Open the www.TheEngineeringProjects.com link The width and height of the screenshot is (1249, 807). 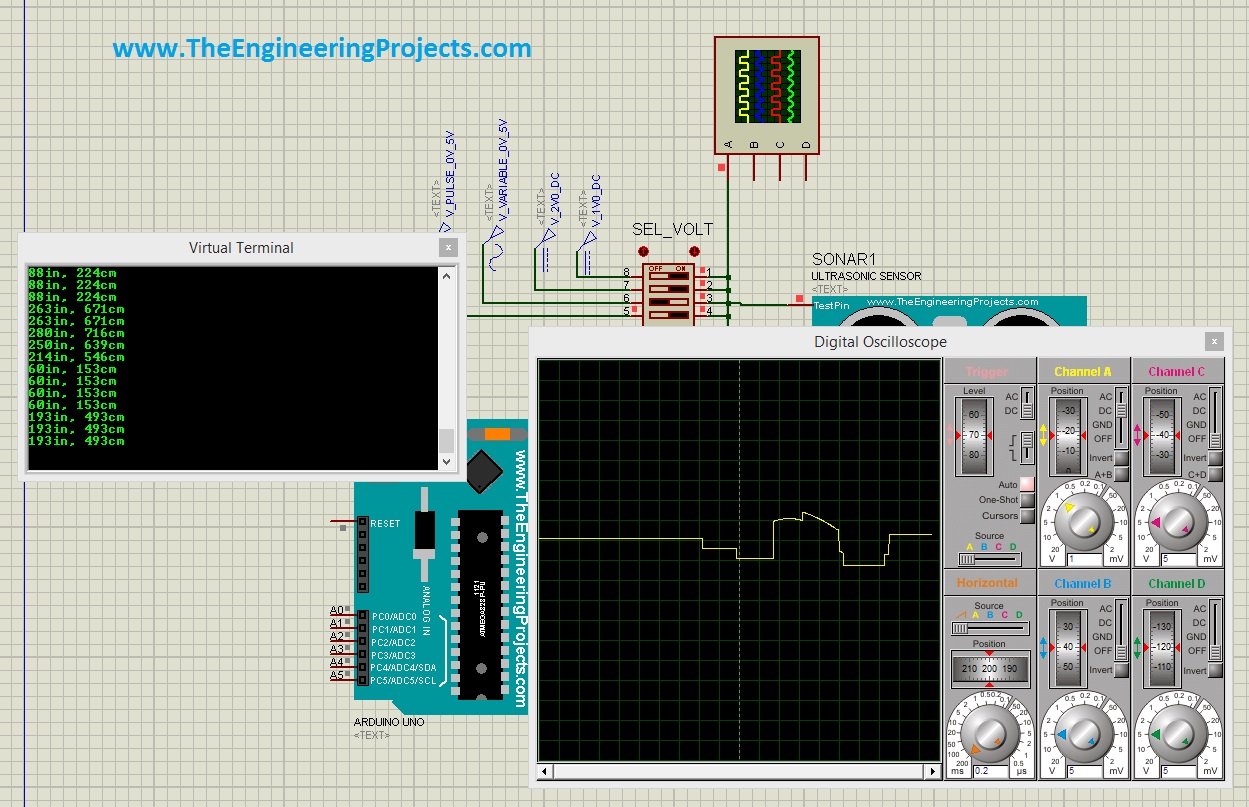[320, 47]
